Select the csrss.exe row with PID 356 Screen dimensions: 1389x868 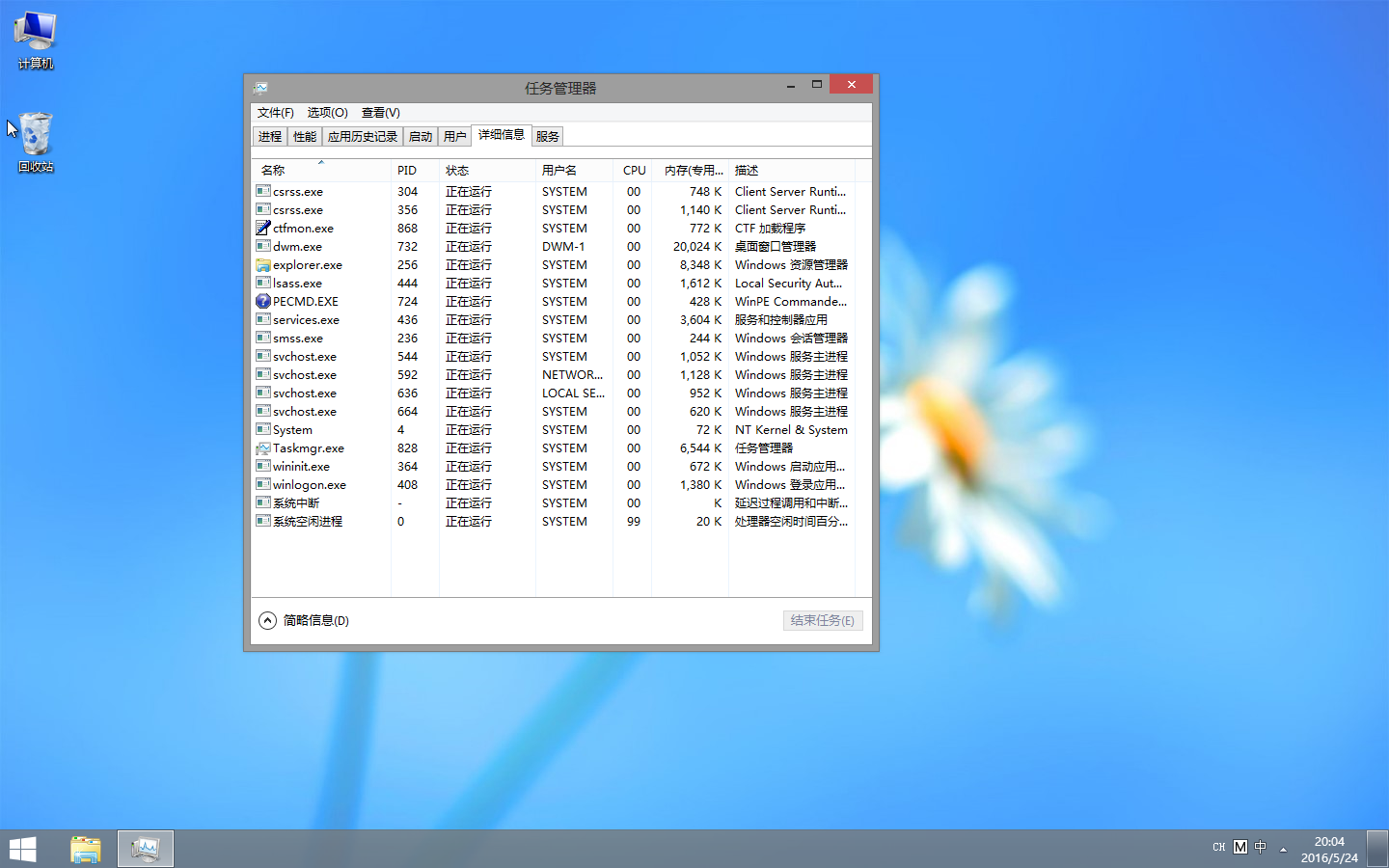(554, 209)
